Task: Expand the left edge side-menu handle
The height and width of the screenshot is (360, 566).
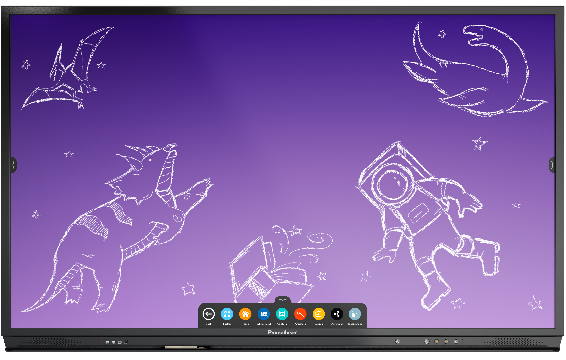Action: pos(14,165)
